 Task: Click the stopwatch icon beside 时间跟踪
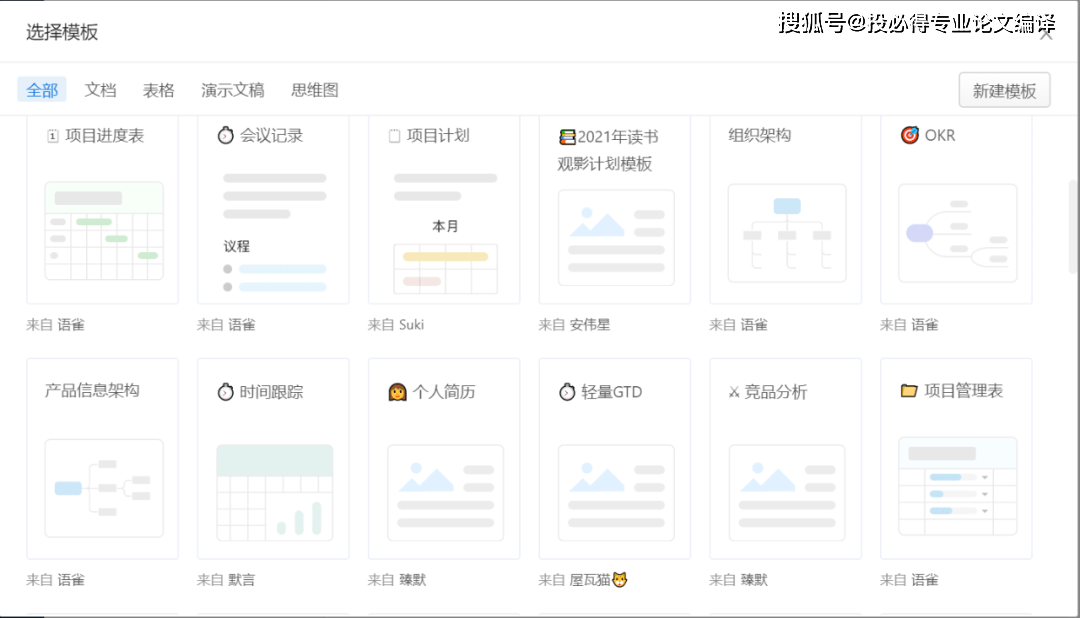tap(225, 392)
